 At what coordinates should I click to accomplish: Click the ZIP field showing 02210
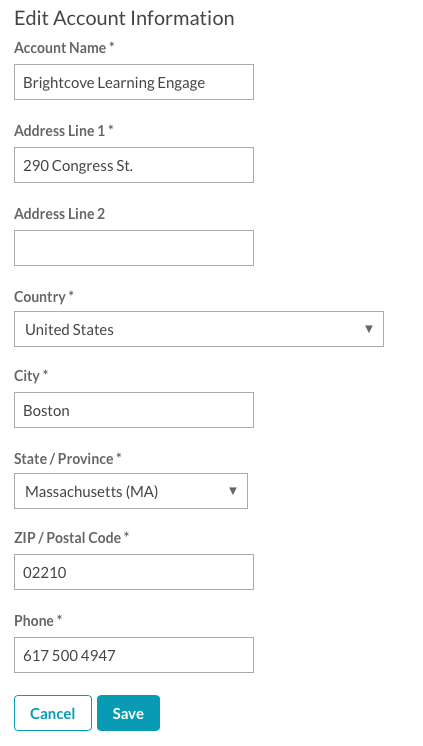click(x=134, y=571)
